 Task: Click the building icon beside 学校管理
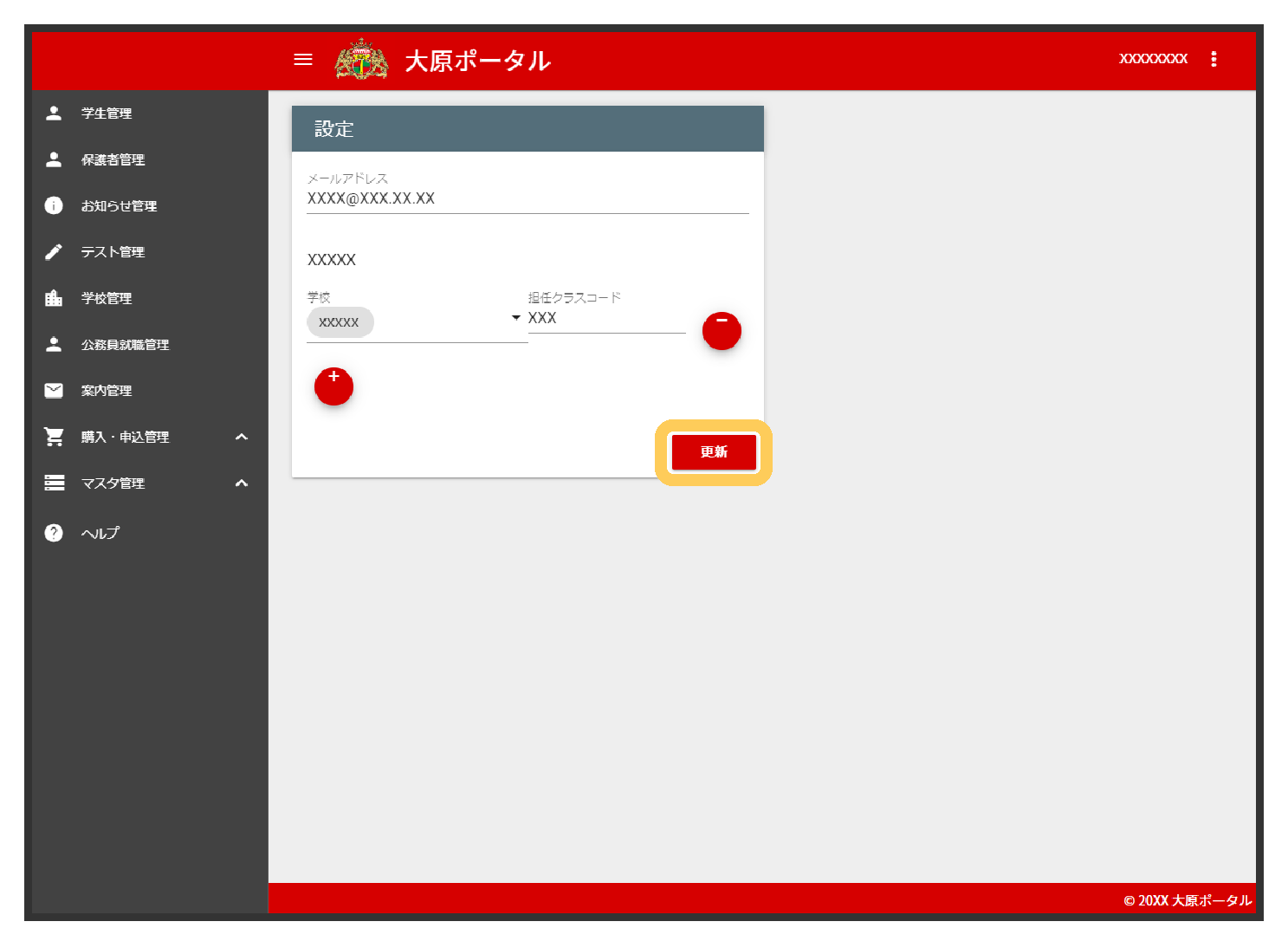point(54,298)
